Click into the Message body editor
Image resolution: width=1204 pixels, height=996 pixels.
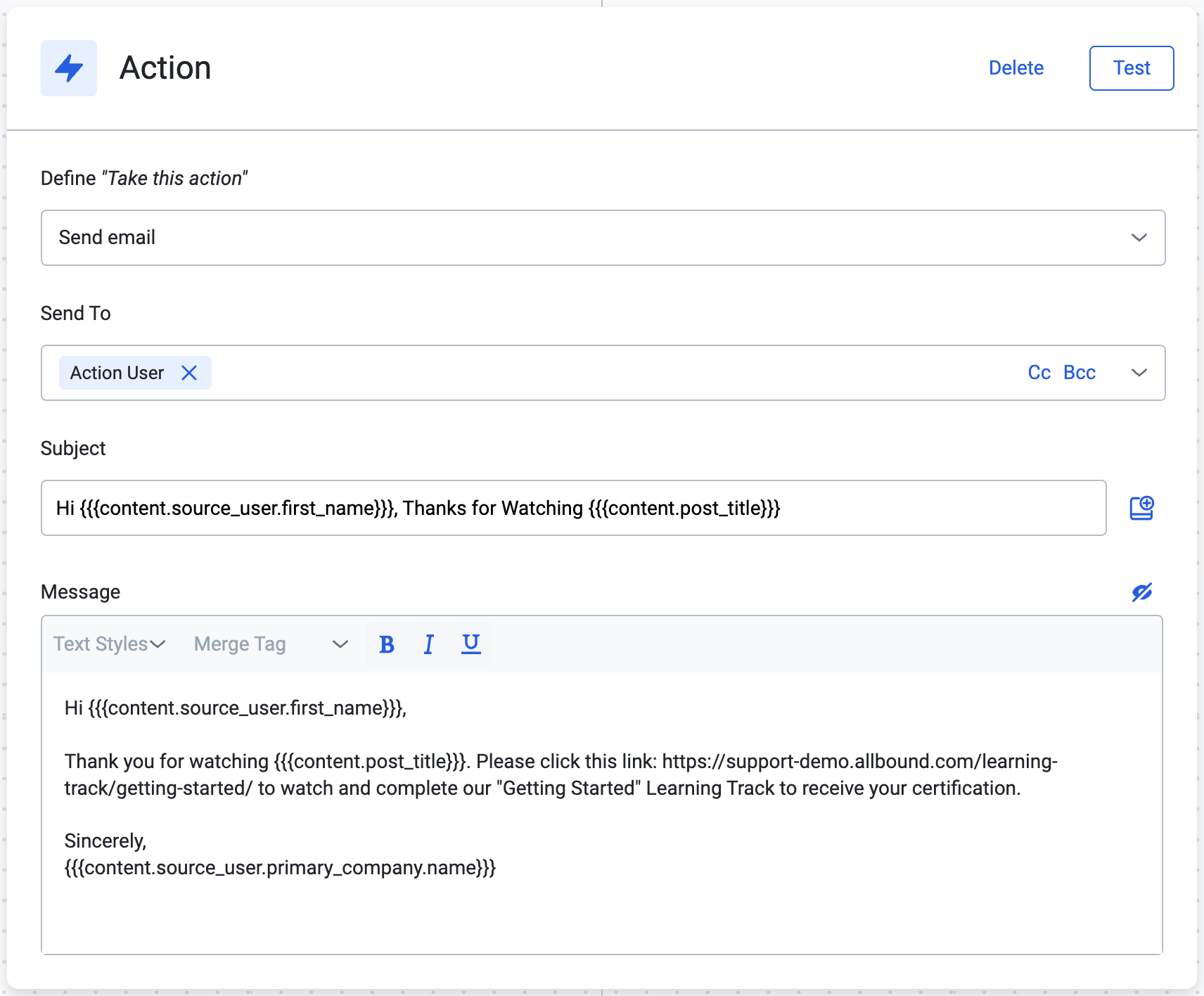[x=602, y=812]
